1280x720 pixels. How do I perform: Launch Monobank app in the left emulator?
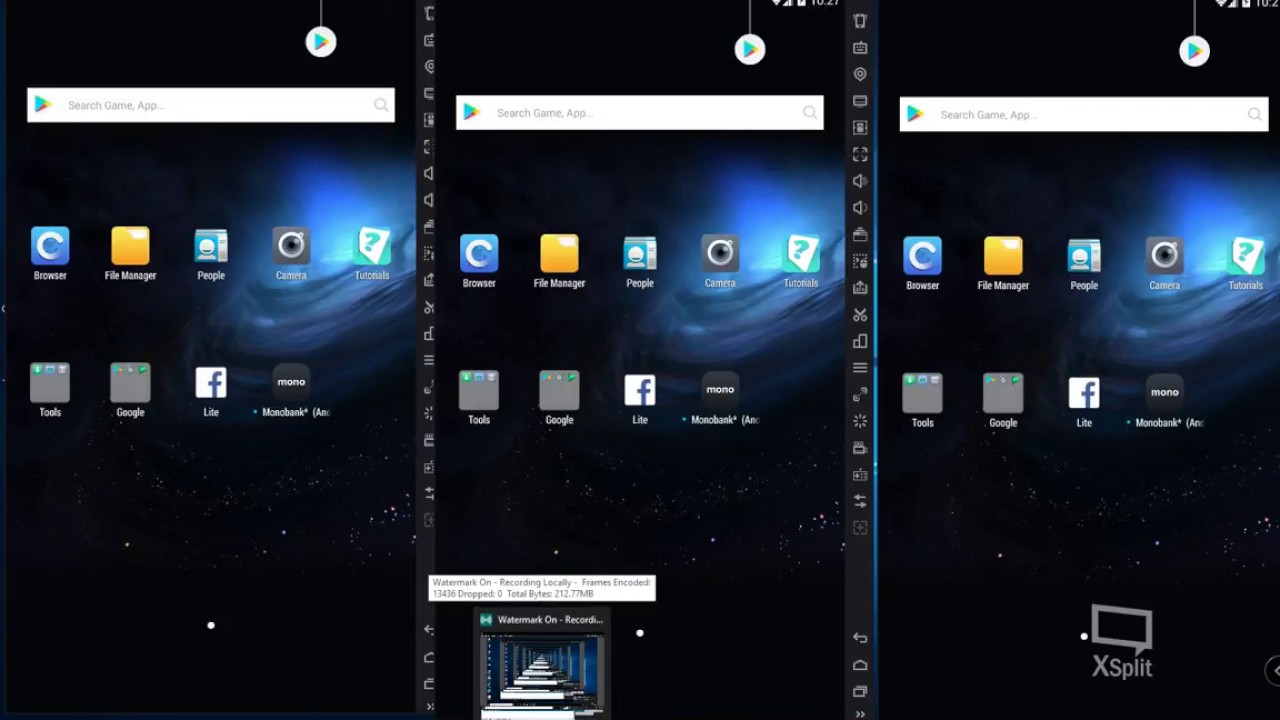[x=291, y=382]
